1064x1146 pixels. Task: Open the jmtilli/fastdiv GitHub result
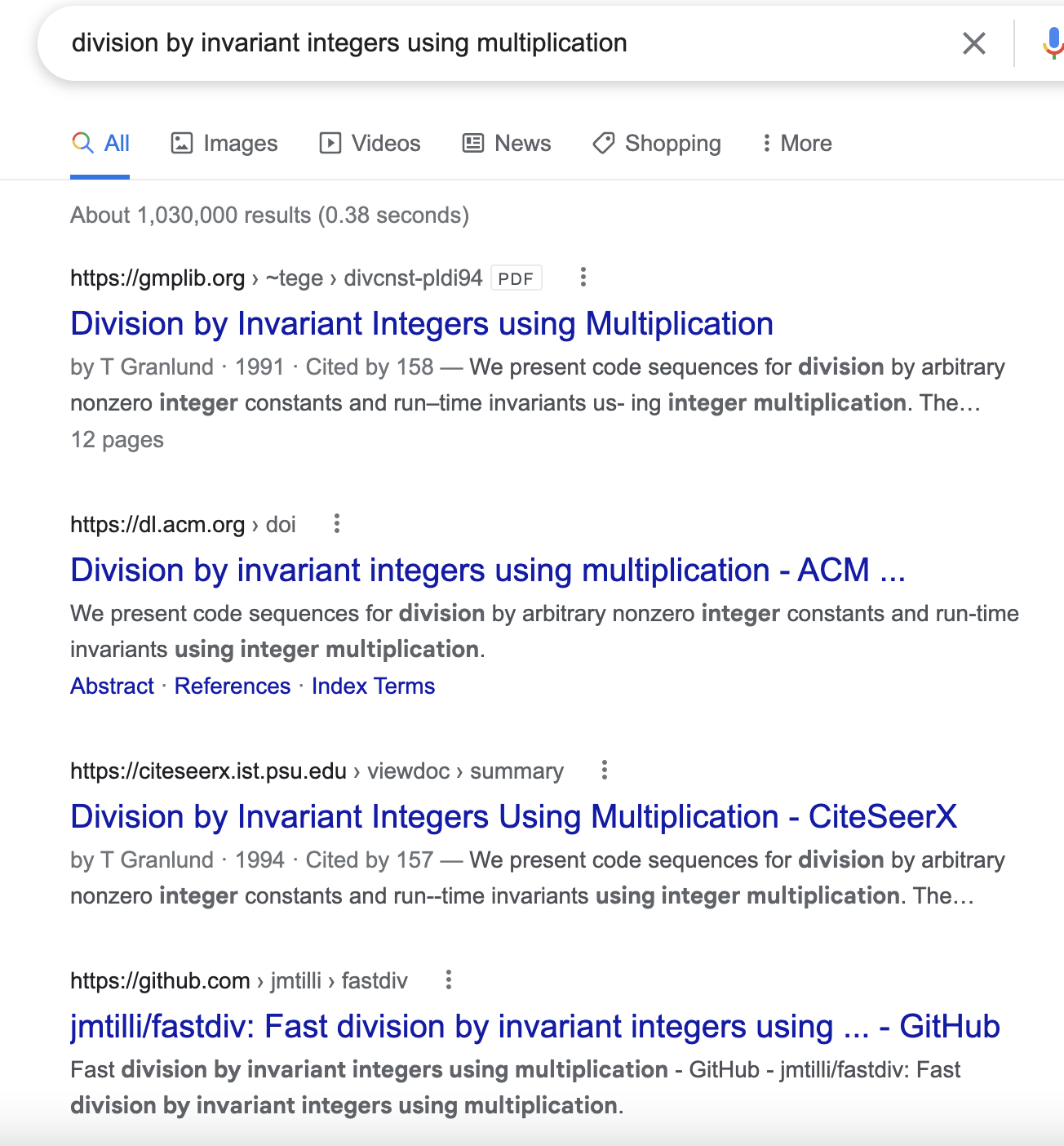click(x=535, y=1027)
